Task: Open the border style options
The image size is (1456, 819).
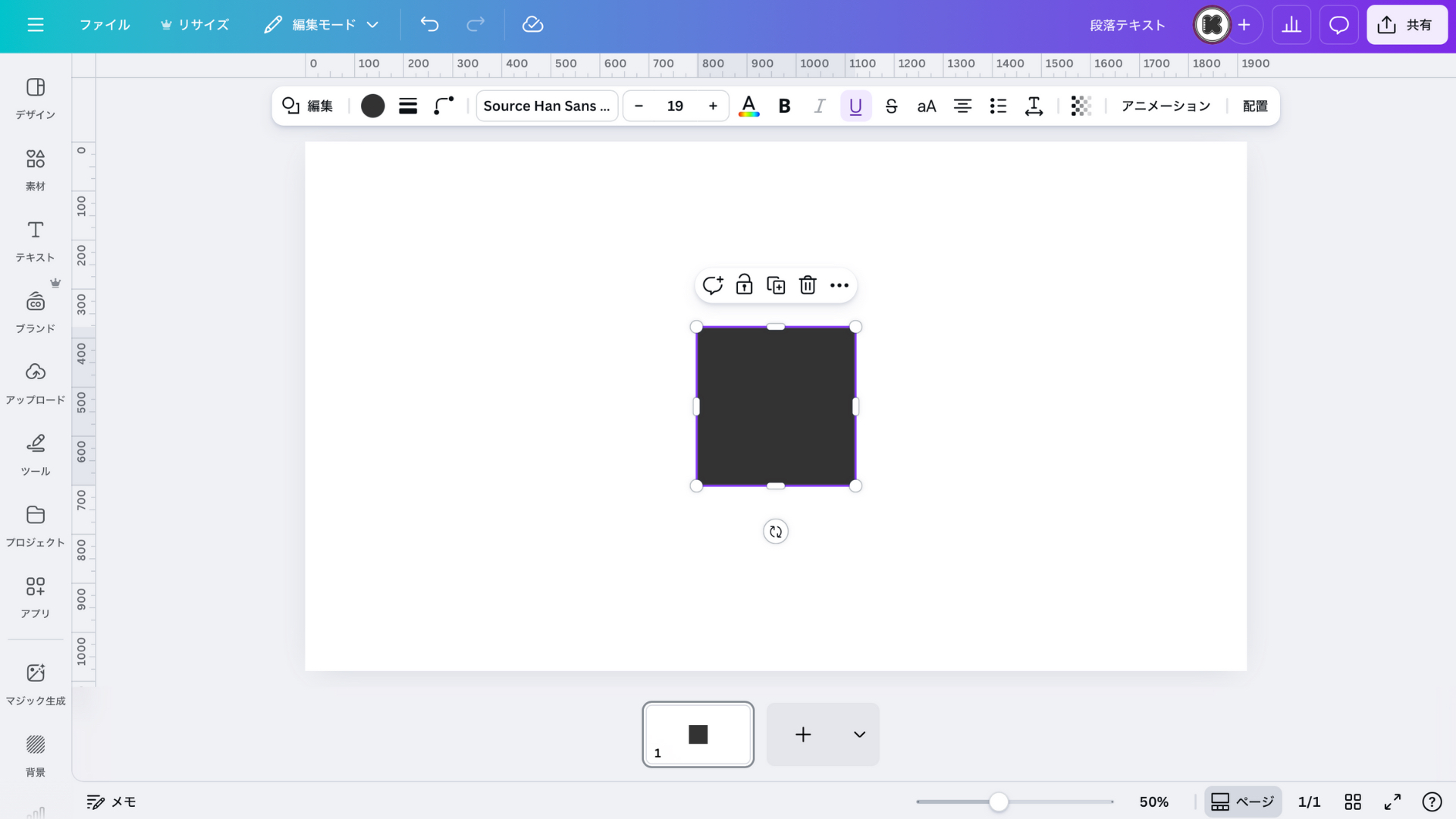Action: pos(408,106)
